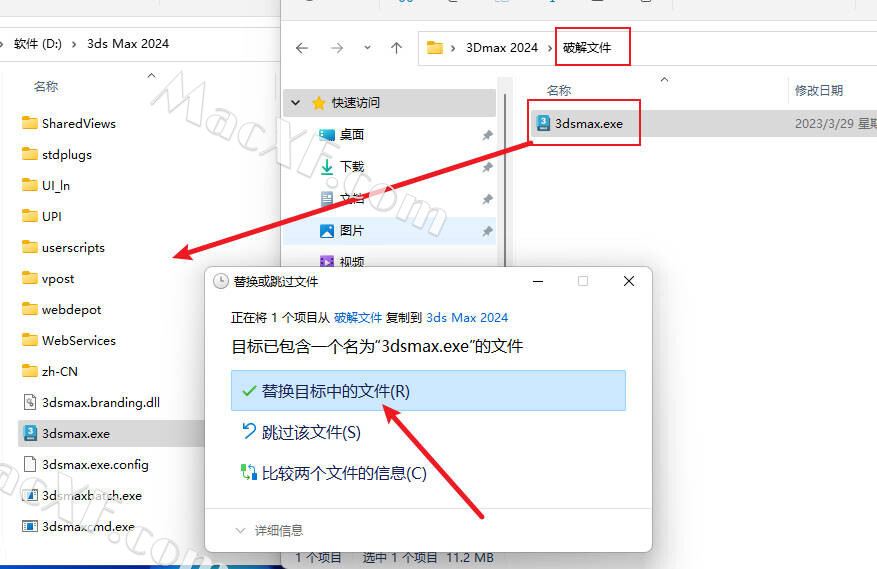Image resolution: width=877 pixels, height=569 pixels.
Task: Select the zh-CN folder
Action: 49,371
